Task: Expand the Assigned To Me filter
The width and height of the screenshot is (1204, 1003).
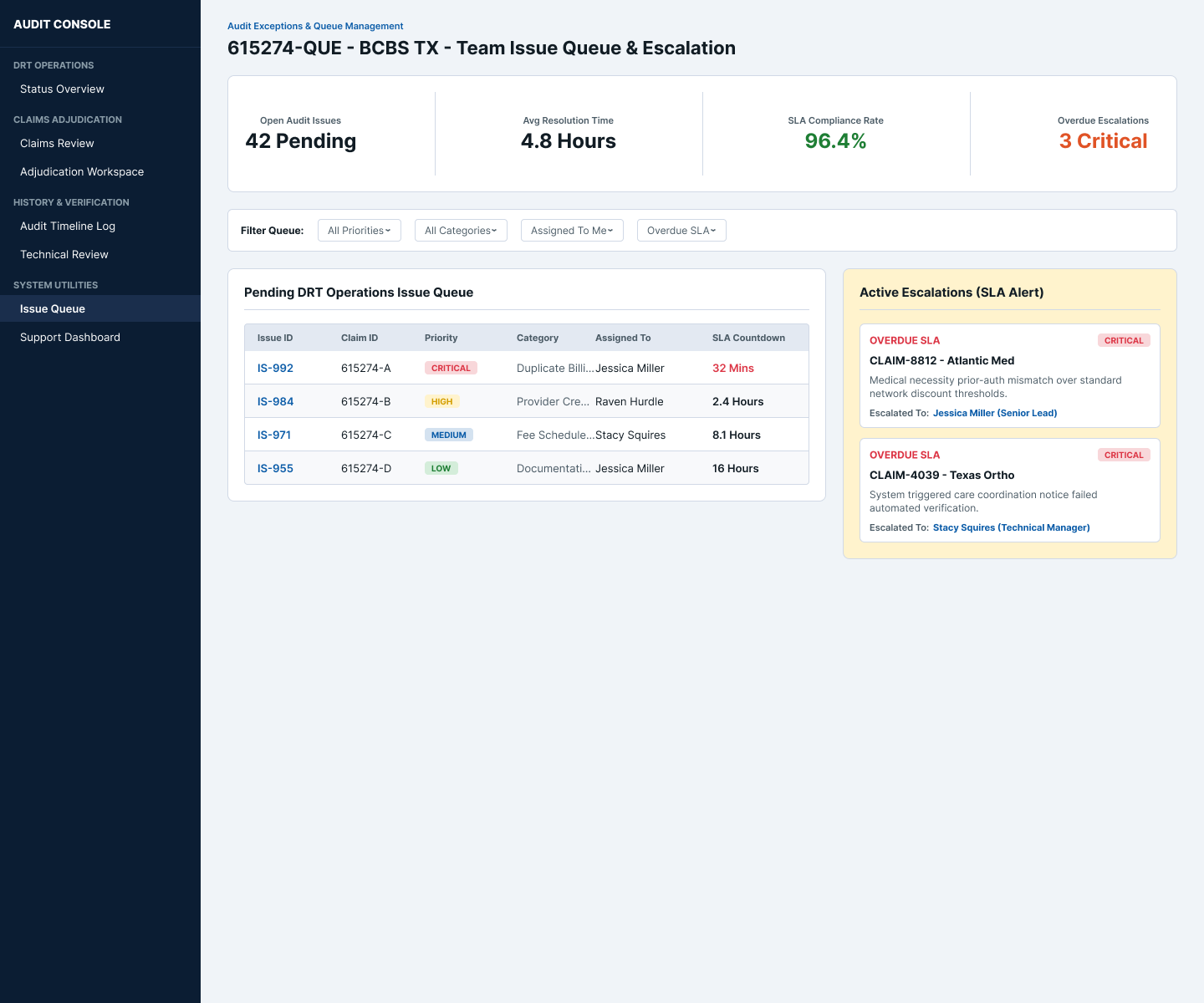Action: point(572,231)
